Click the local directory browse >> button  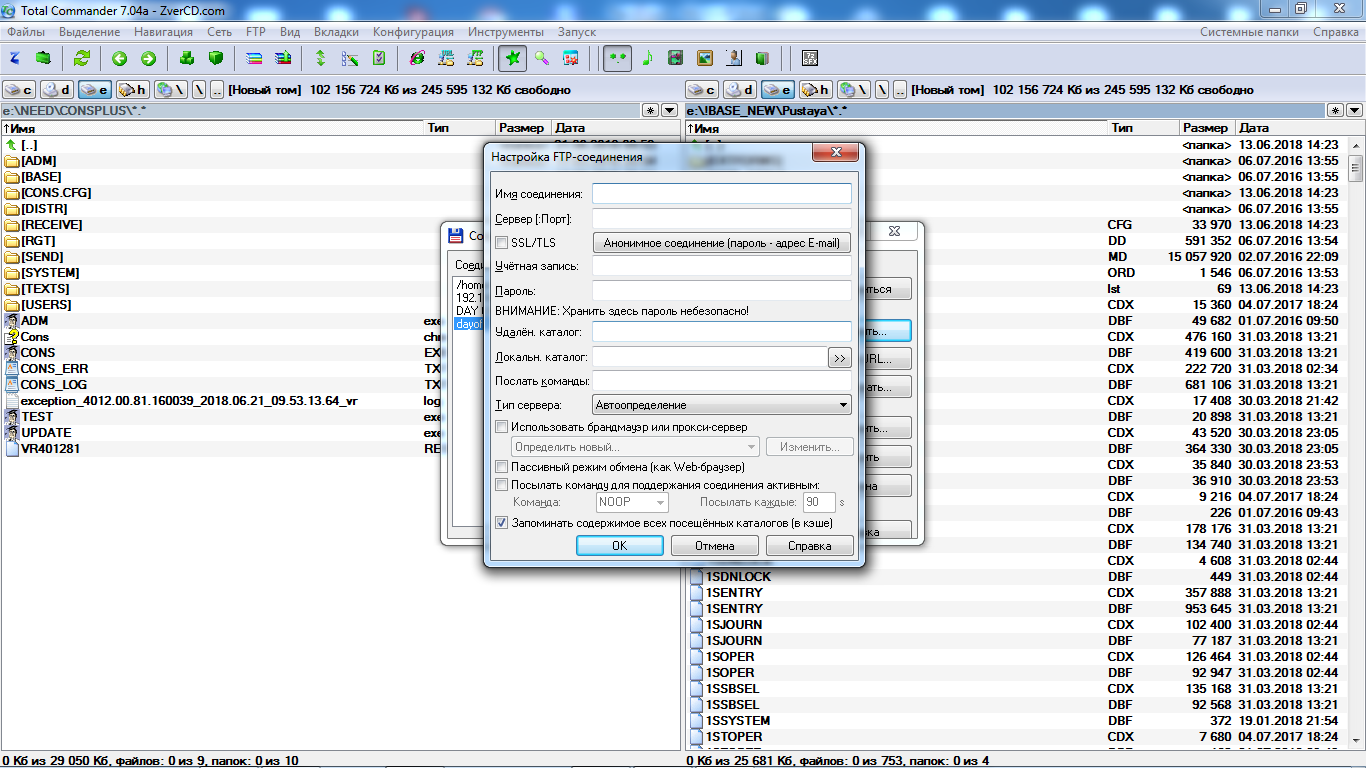point(839,357)
